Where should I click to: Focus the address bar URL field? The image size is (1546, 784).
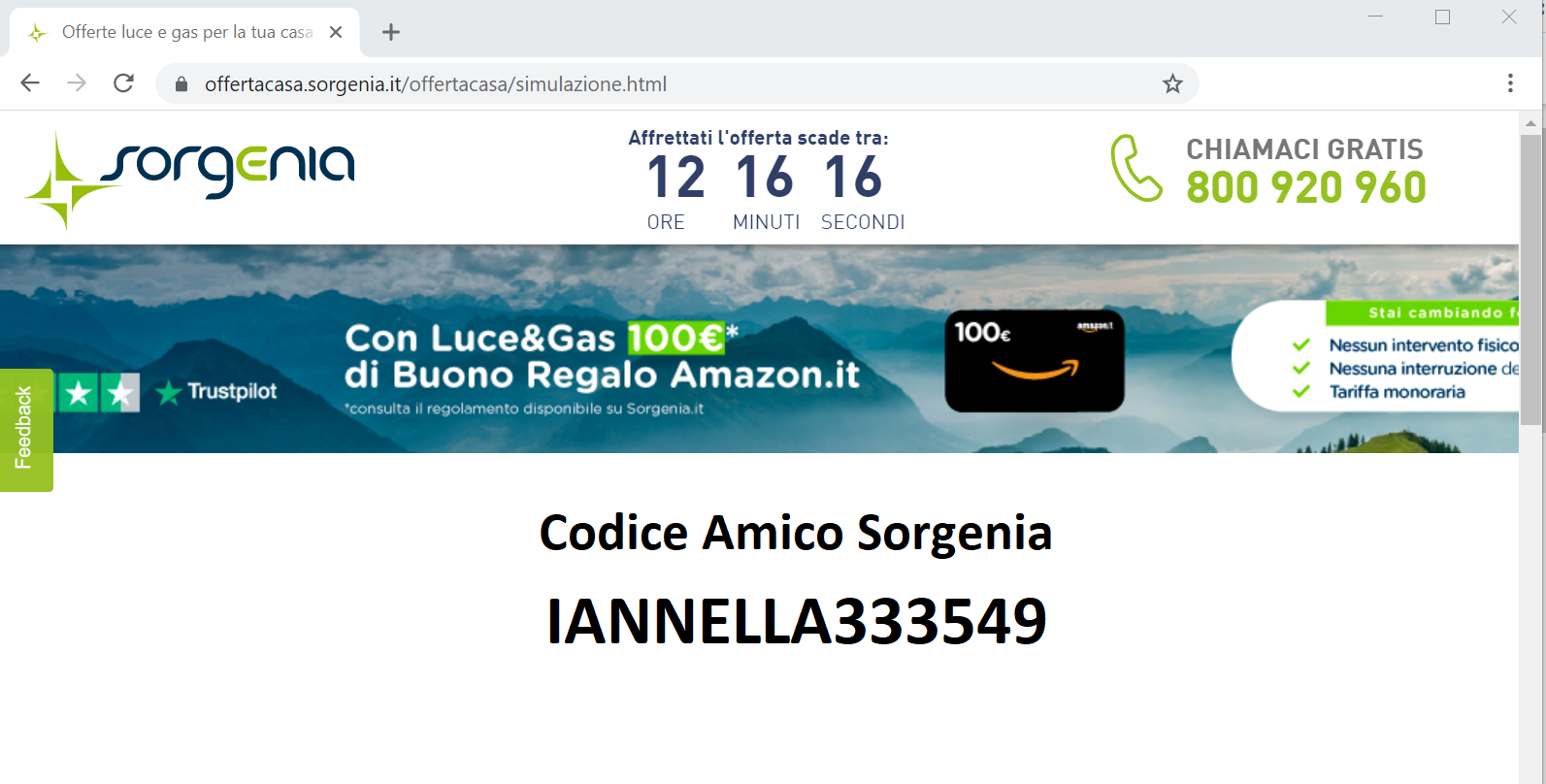point(670,84)
